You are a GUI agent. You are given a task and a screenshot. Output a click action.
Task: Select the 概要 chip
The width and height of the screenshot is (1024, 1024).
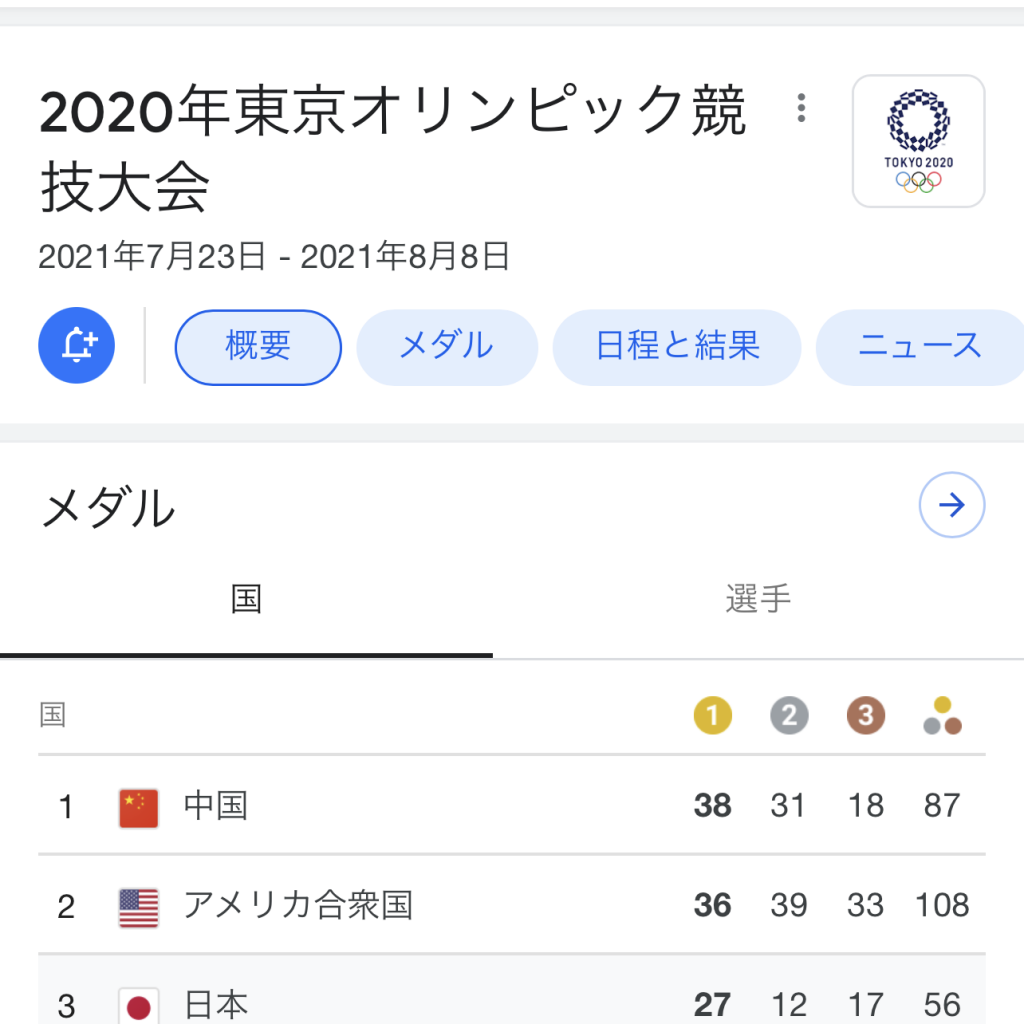pos(258,347)
